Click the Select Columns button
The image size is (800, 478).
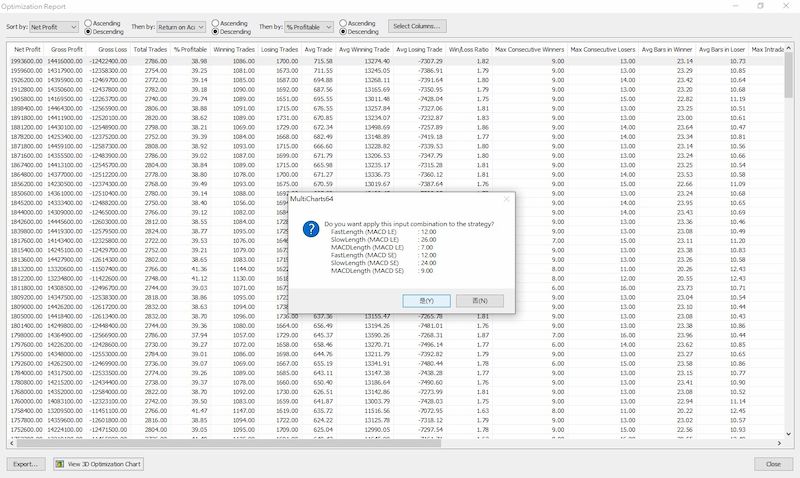pos(417,26)
